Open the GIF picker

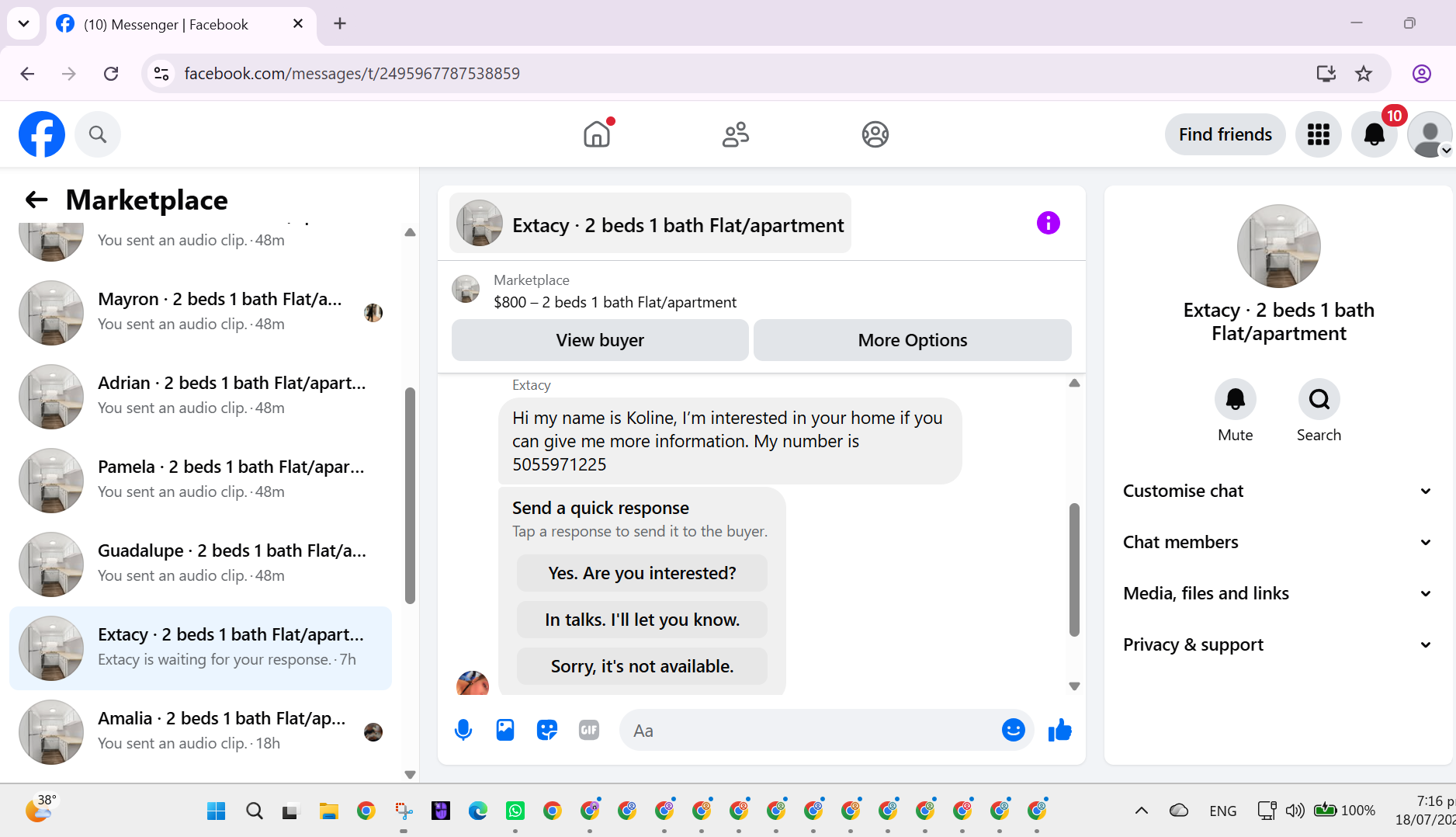coord(589,731)
